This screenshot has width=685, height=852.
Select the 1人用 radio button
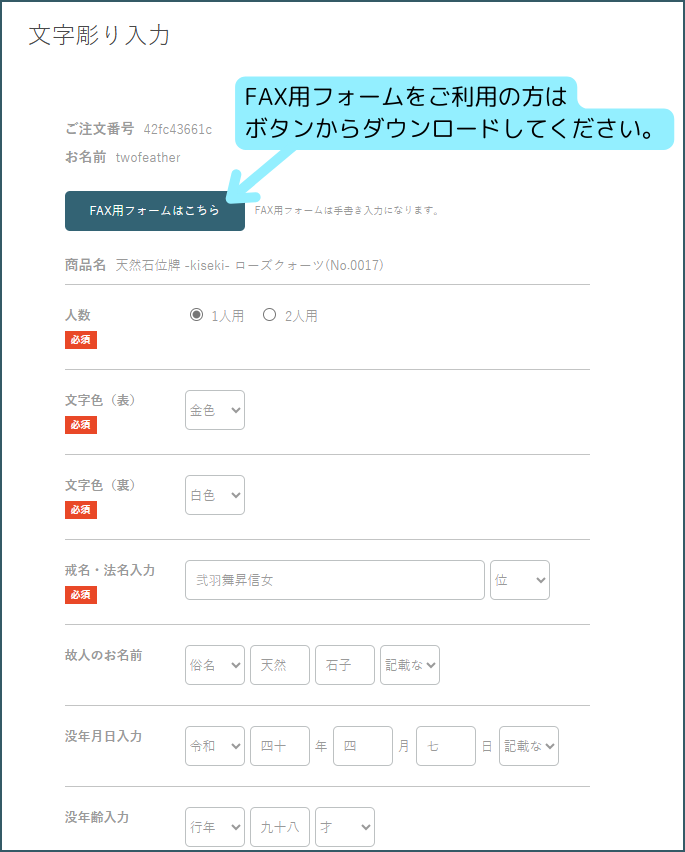point(196,315)
